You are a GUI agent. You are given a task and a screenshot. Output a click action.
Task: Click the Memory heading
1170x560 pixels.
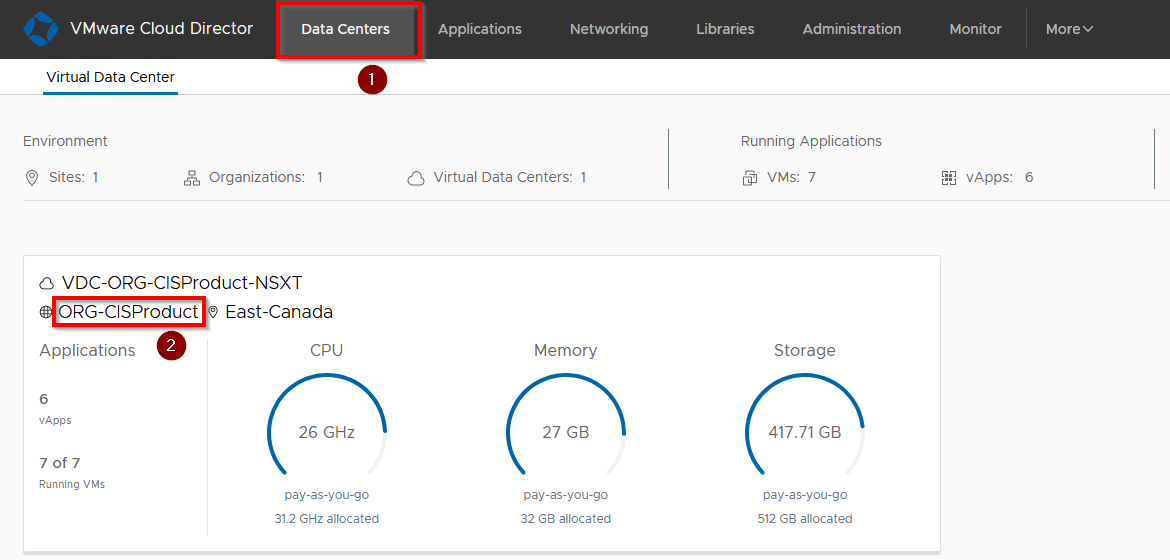click(x=566, y=351)
